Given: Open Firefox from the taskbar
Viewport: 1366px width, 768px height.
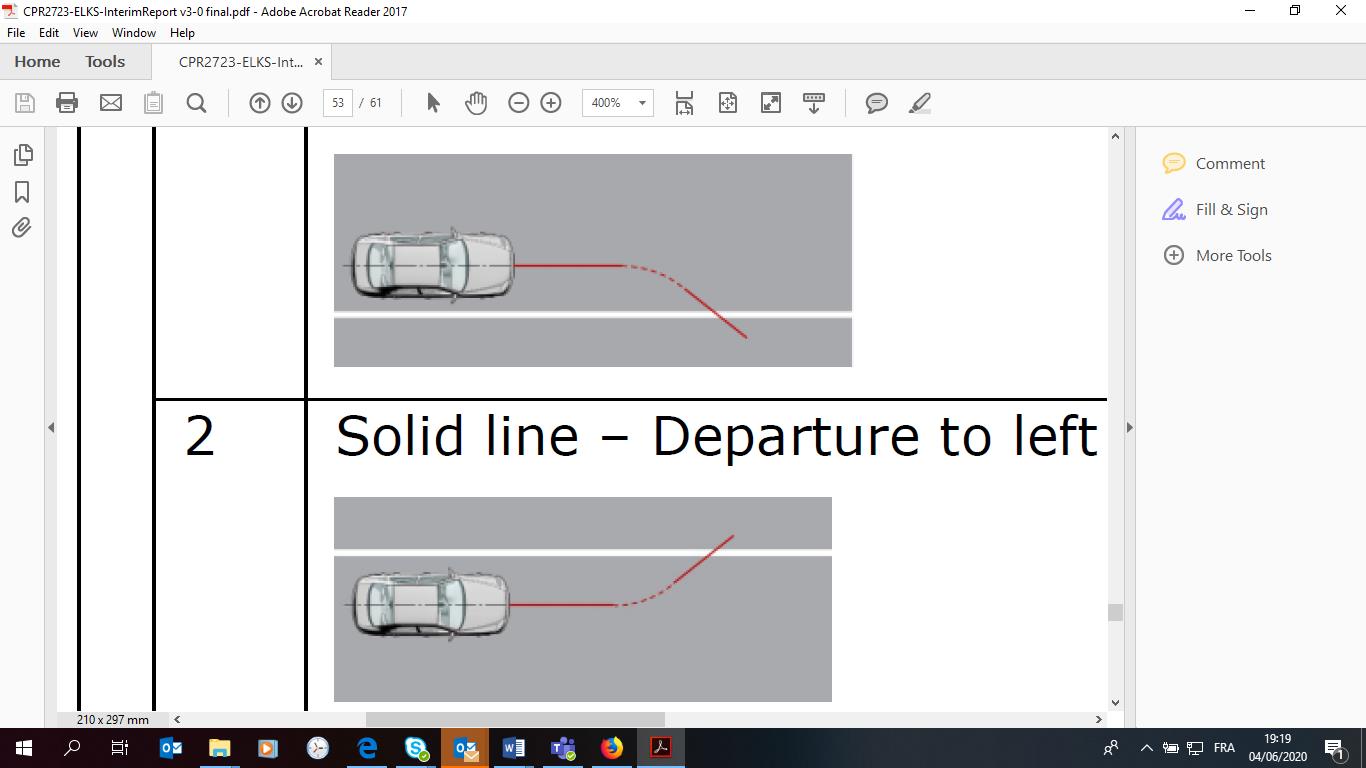Looking at the screenshot, I should (612, 748).
